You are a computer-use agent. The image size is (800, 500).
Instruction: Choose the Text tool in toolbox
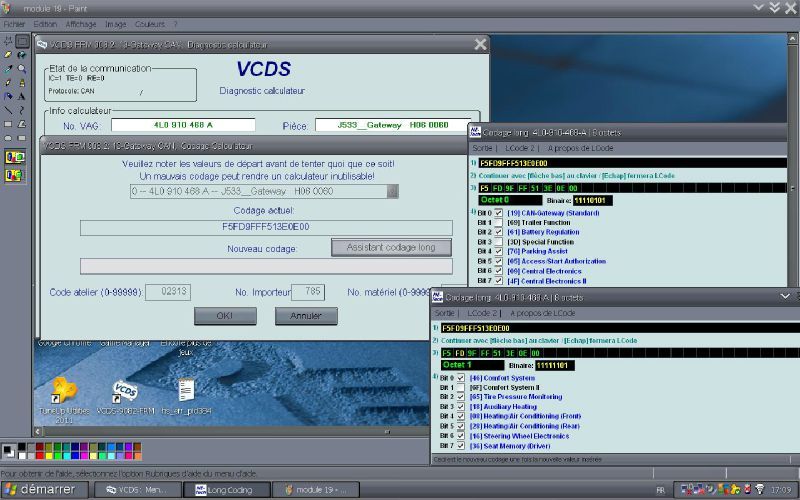22,97
